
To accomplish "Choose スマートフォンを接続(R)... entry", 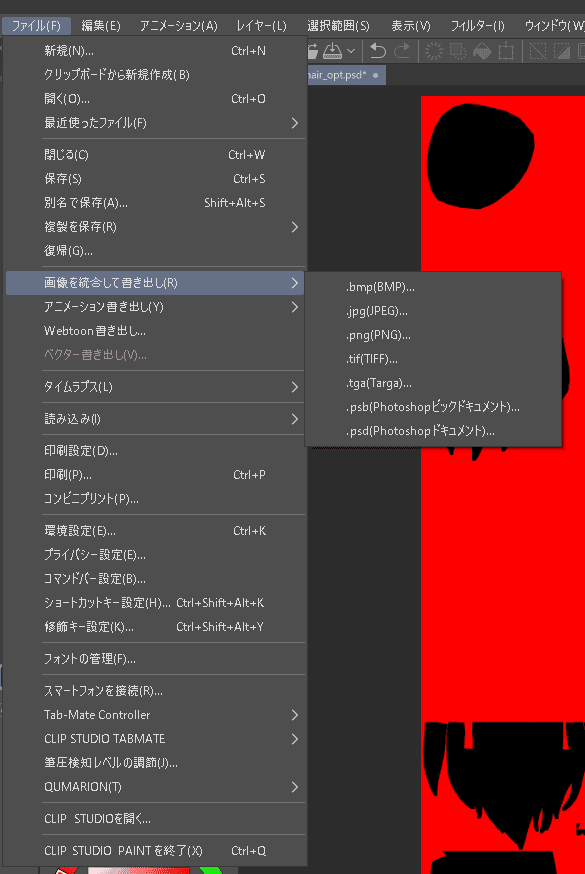I will (155, 691).
